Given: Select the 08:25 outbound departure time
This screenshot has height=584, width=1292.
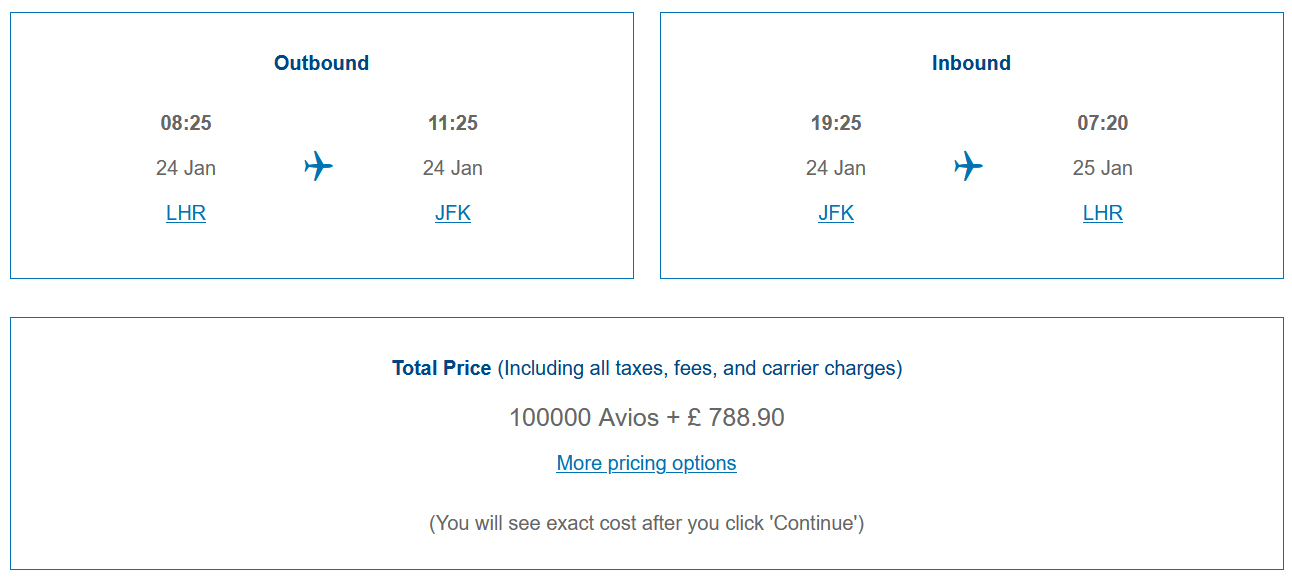Looking at the screenshot, I should click(x=186, y=123).
